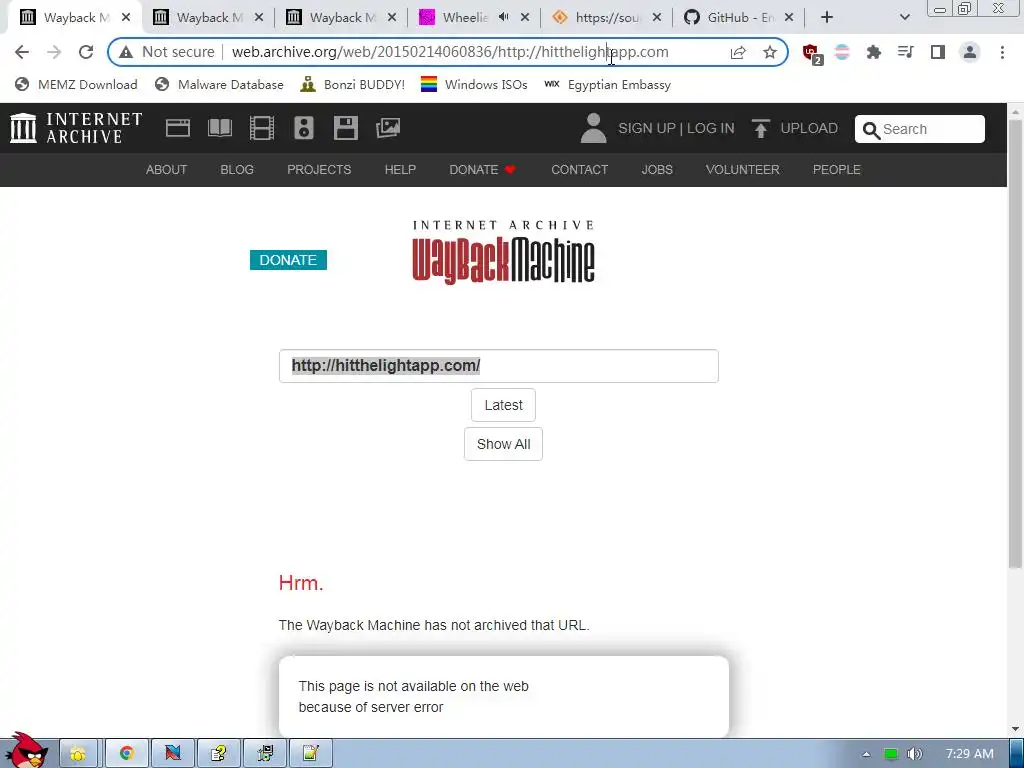Open the uBlock extension icon
Viewport: 1024px width, 768px height.
pyautogui.click(x=812, y=54)
